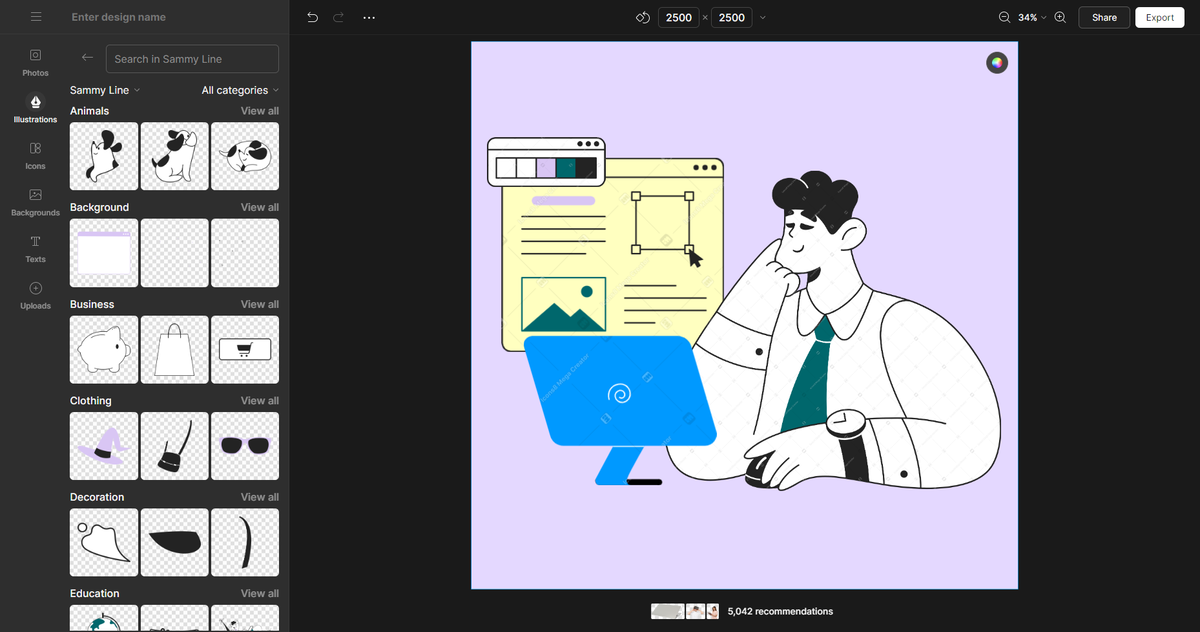The height and width of the screenshot is (632, 1200).
Task: View all Education illustrations
Action: 260,593
